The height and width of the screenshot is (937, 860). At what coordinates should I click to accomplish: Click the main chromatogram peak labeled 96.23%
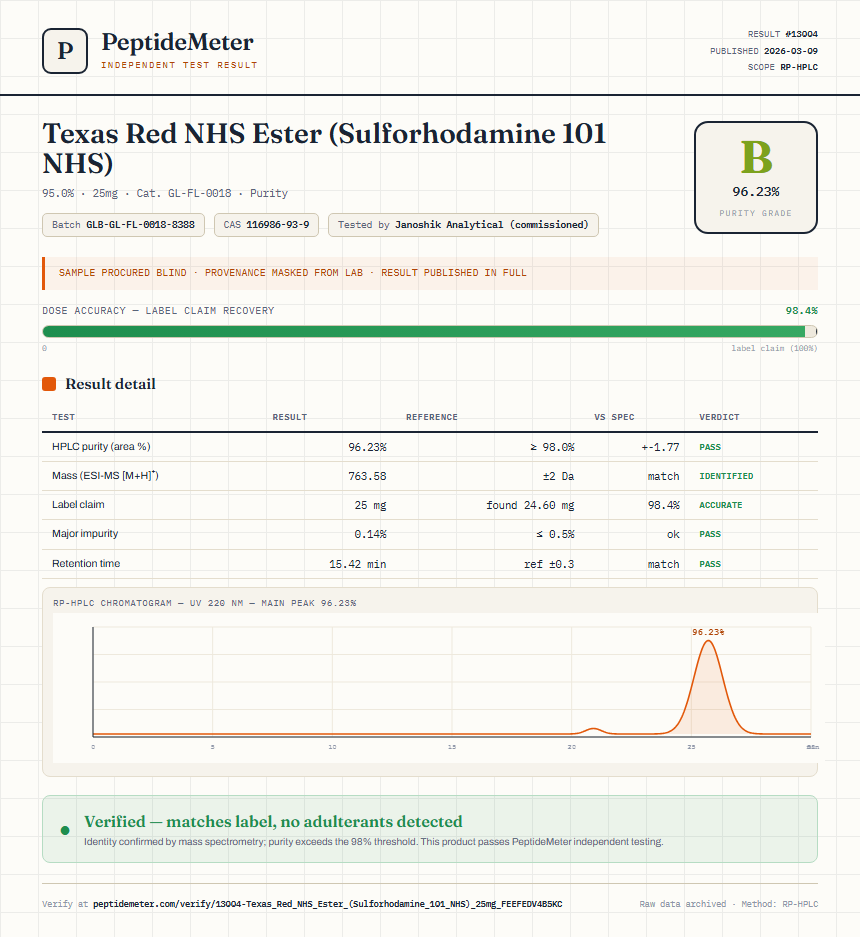pyautogui.click(x=708, y=687)
